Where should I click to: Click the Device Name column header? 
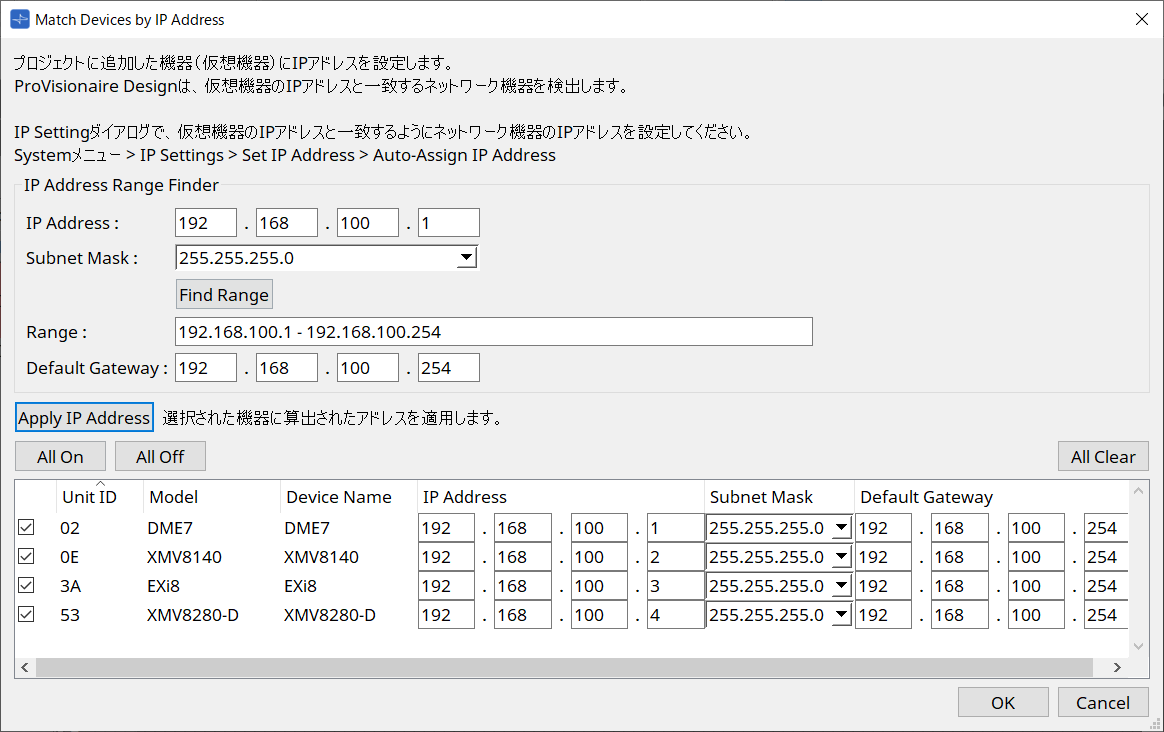(349, 497)
